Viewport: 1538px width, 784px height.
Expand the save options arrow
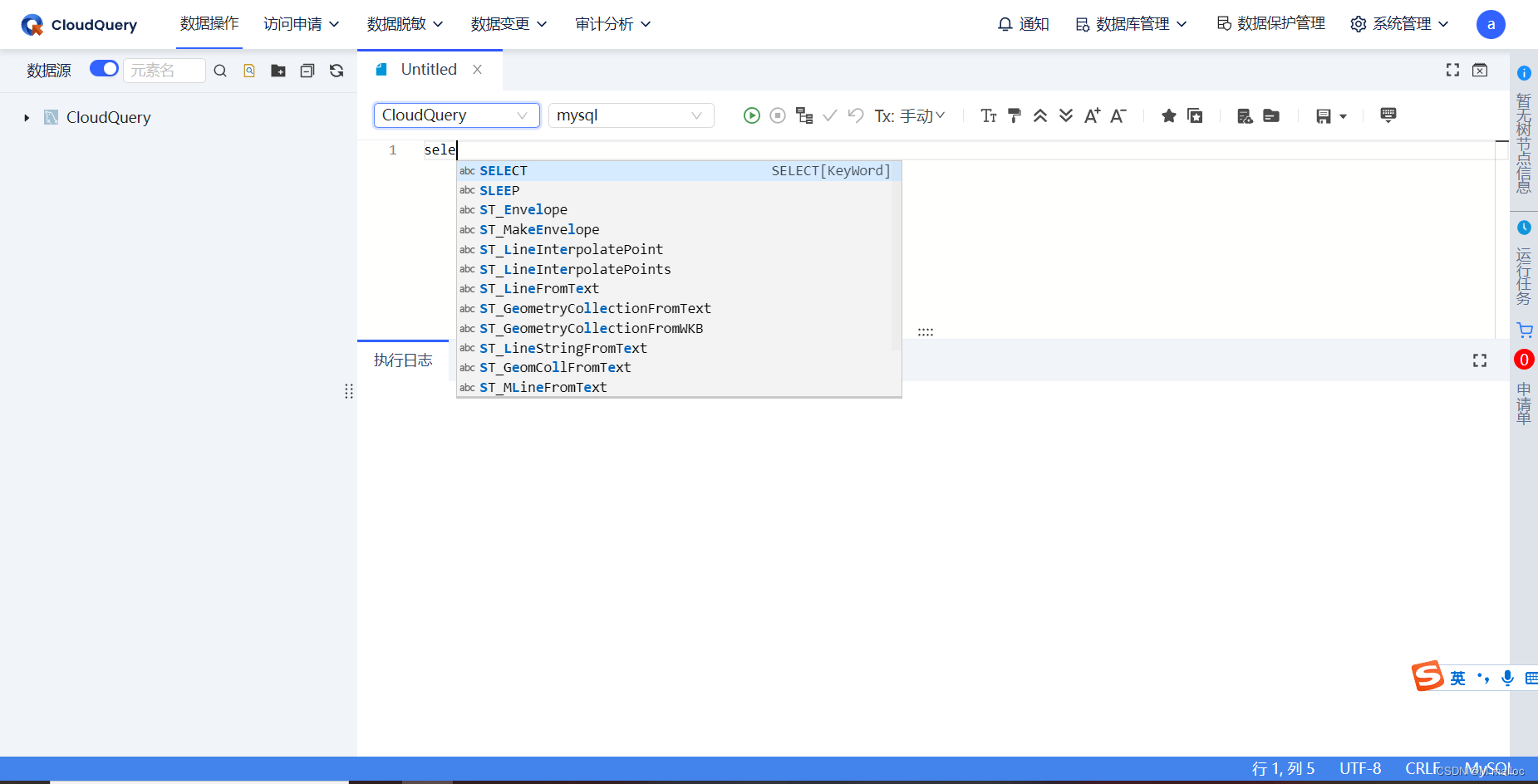1343,116
